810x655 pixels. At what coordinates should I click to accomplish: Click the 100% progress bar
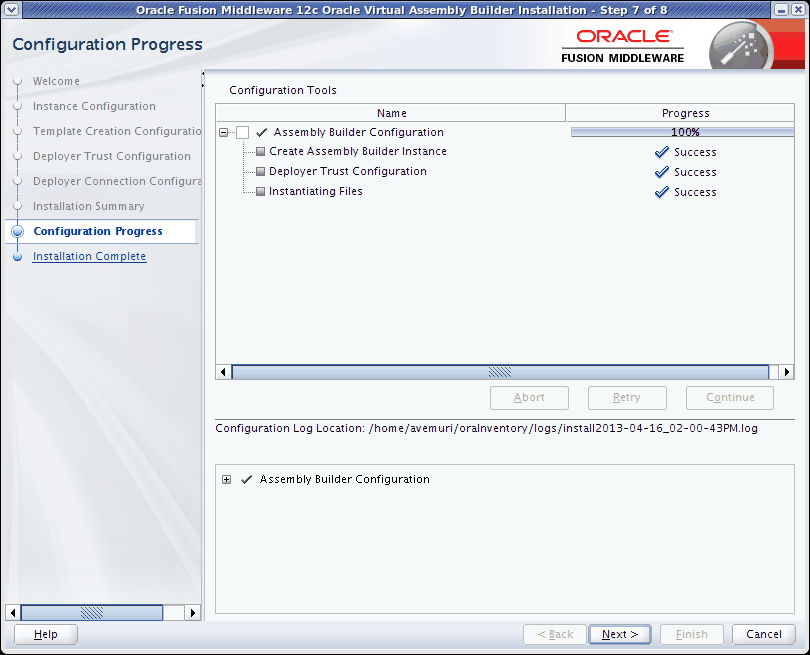(682, 132)
